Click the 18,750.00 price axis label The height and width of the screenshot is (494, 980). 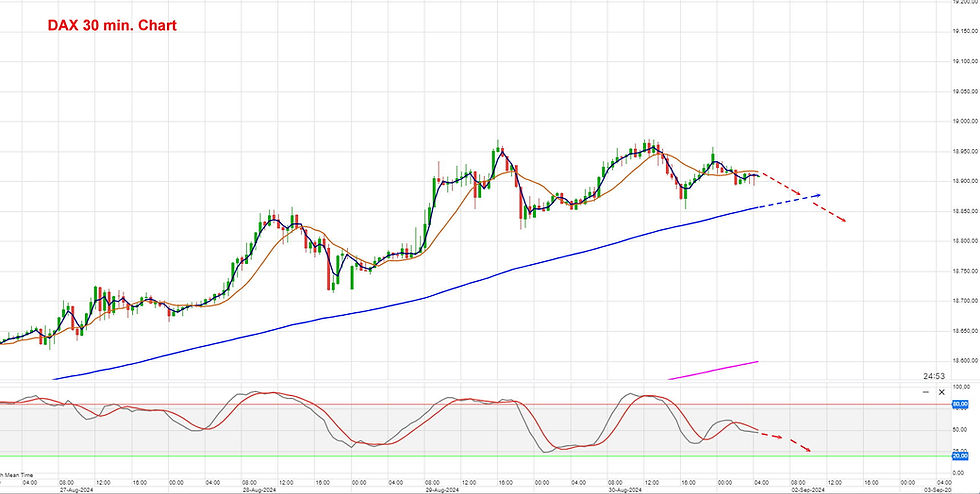[964, 271]
